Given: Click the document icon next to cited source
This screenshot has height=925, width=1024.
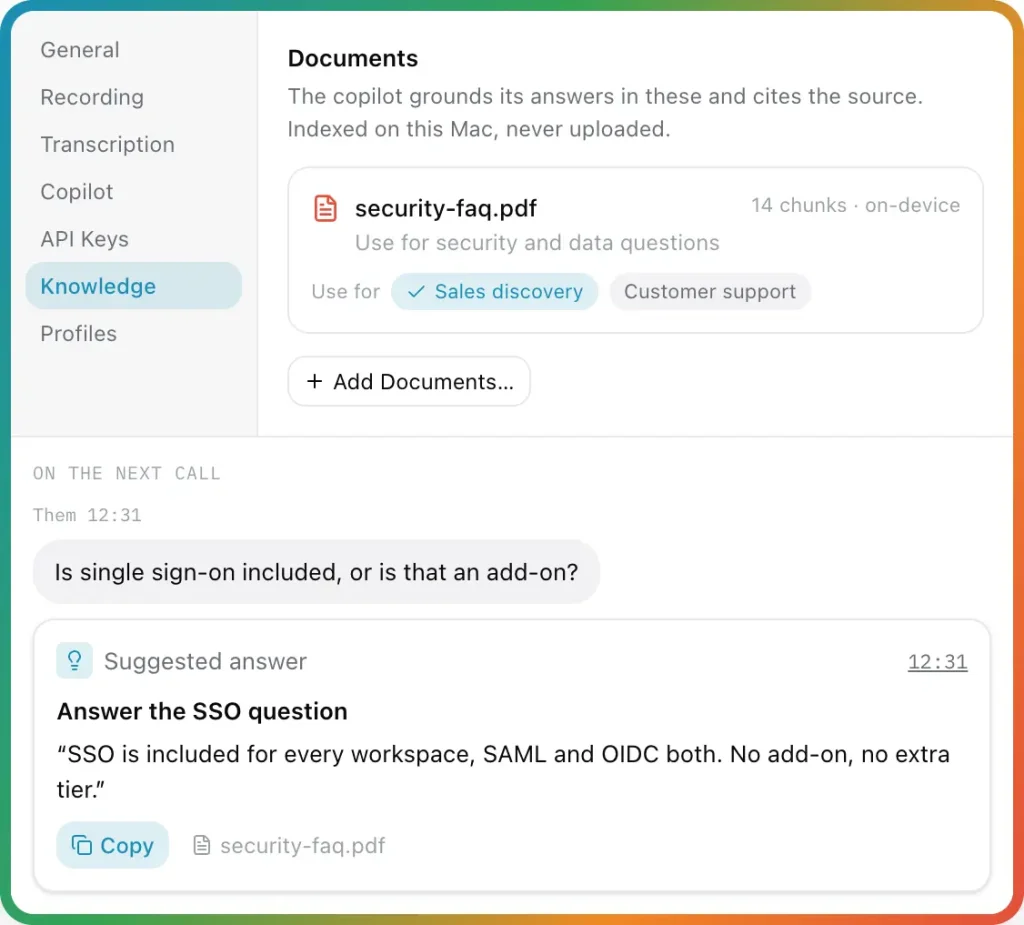Looking at the screenshot, I should (x=202, y=845).
